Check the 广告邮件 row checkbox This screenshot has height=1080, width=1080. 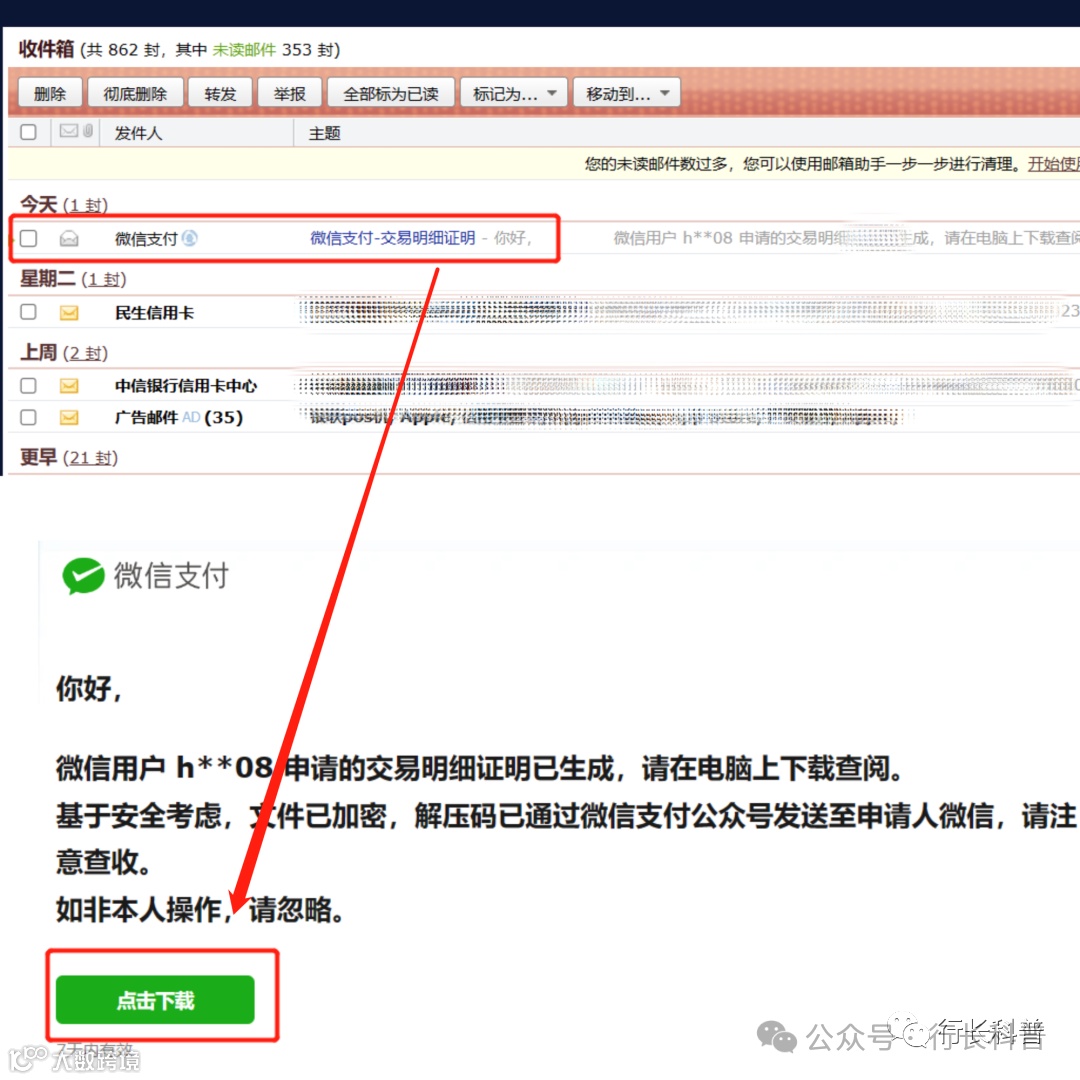[x=28, y=417]
